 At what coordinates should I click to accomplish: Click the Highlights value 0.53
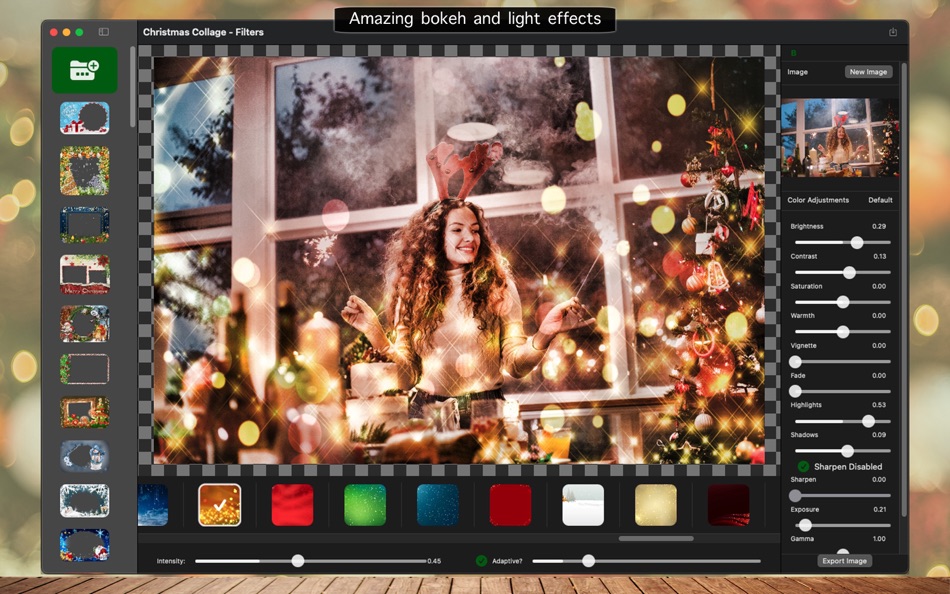[879, 405]
